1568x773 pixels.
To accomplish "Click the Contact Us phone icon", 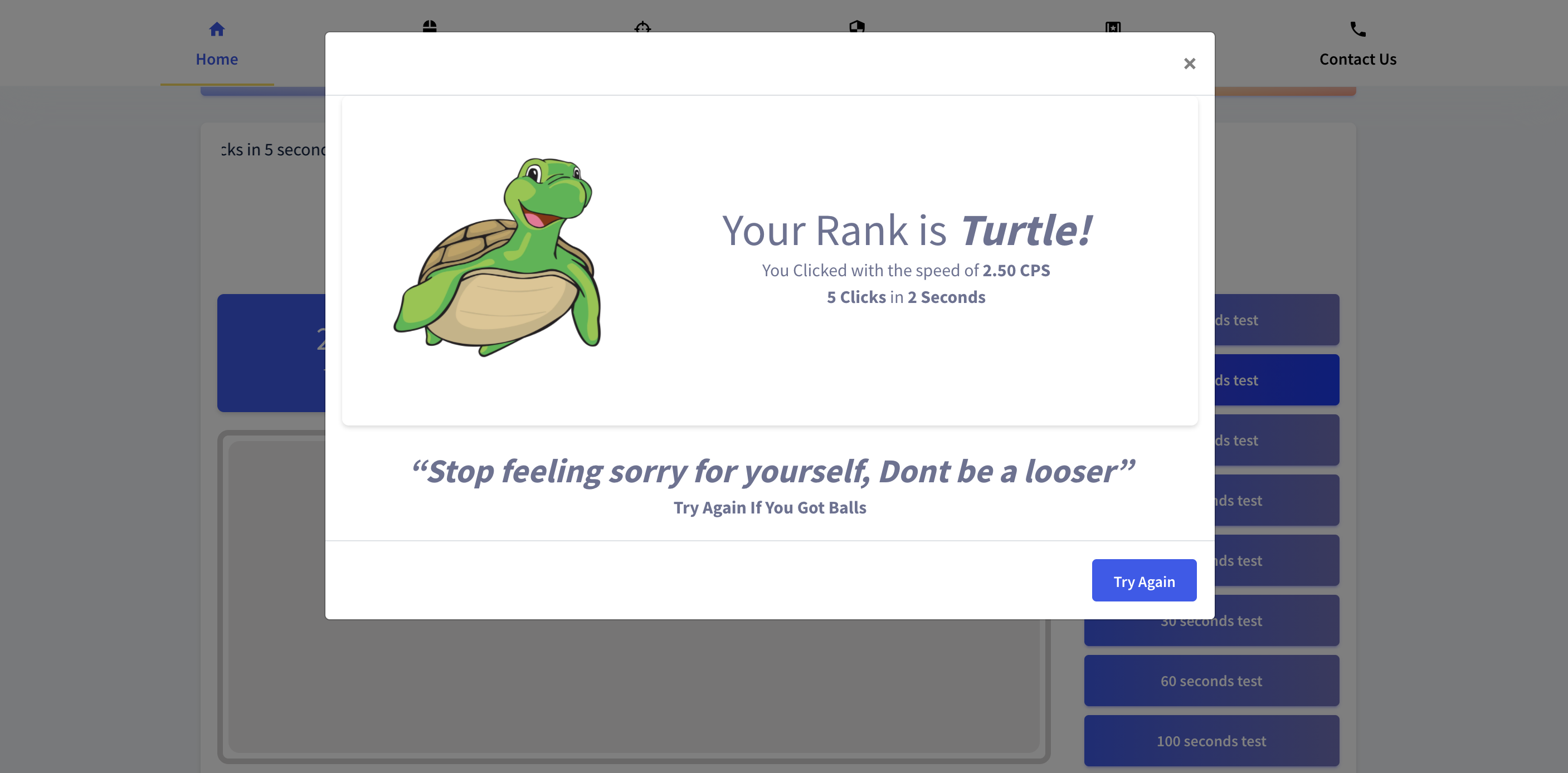I will [1358, 28].
